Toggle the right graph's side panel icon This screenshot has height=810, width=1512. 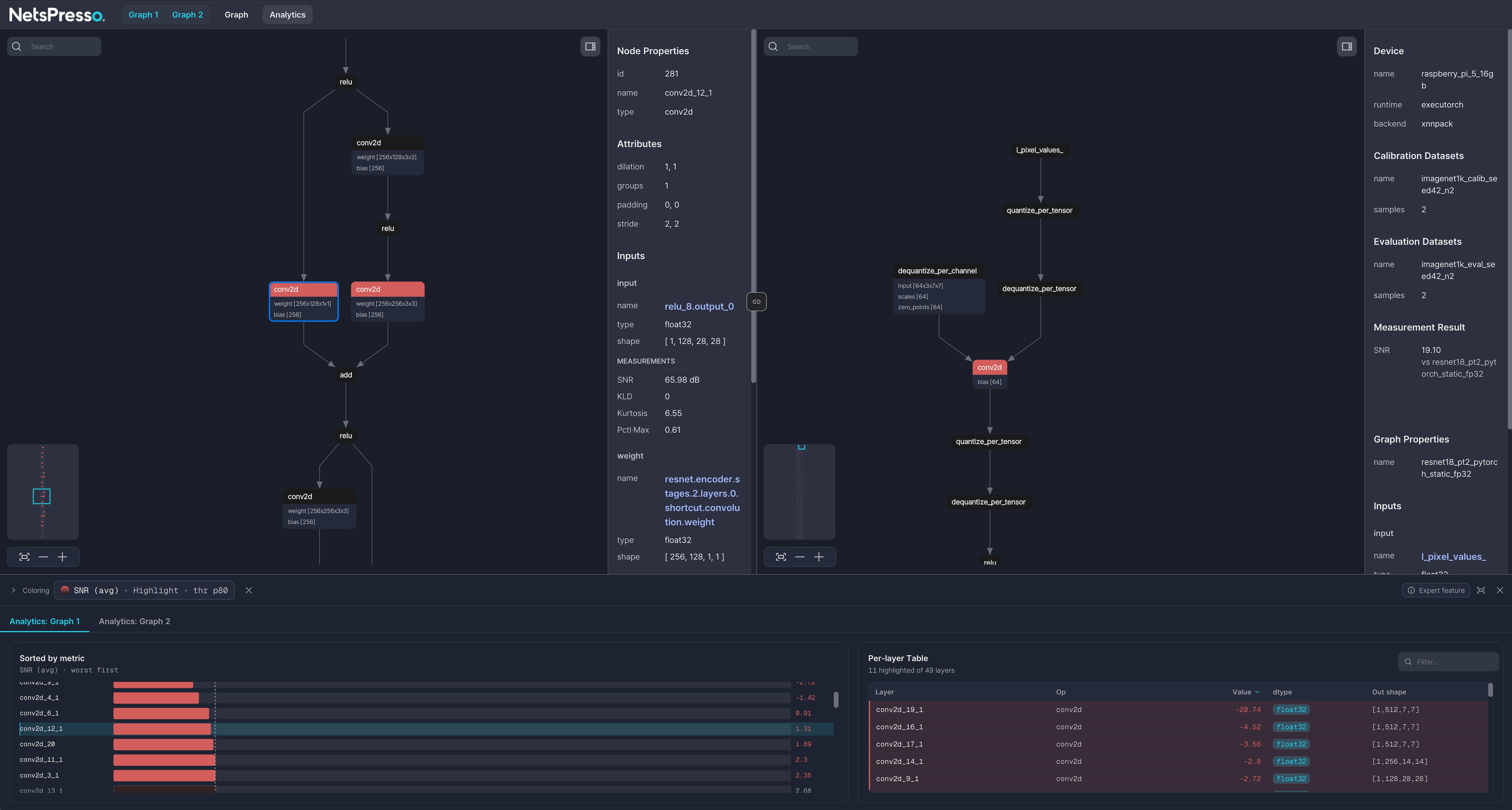pos(1347,46)
